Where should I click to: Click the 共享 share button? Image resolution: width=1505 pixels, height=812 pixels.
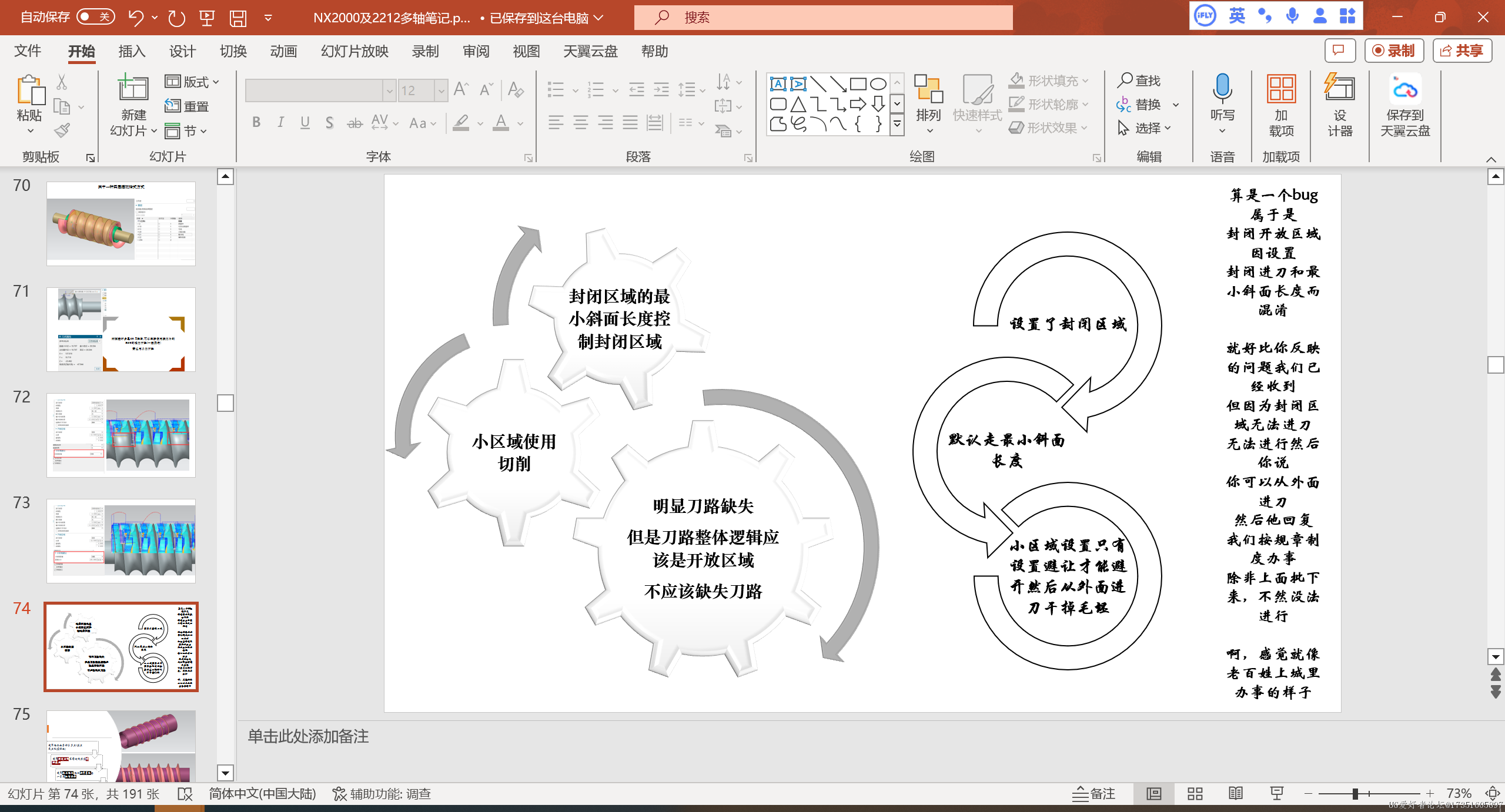click(1462, 51)
